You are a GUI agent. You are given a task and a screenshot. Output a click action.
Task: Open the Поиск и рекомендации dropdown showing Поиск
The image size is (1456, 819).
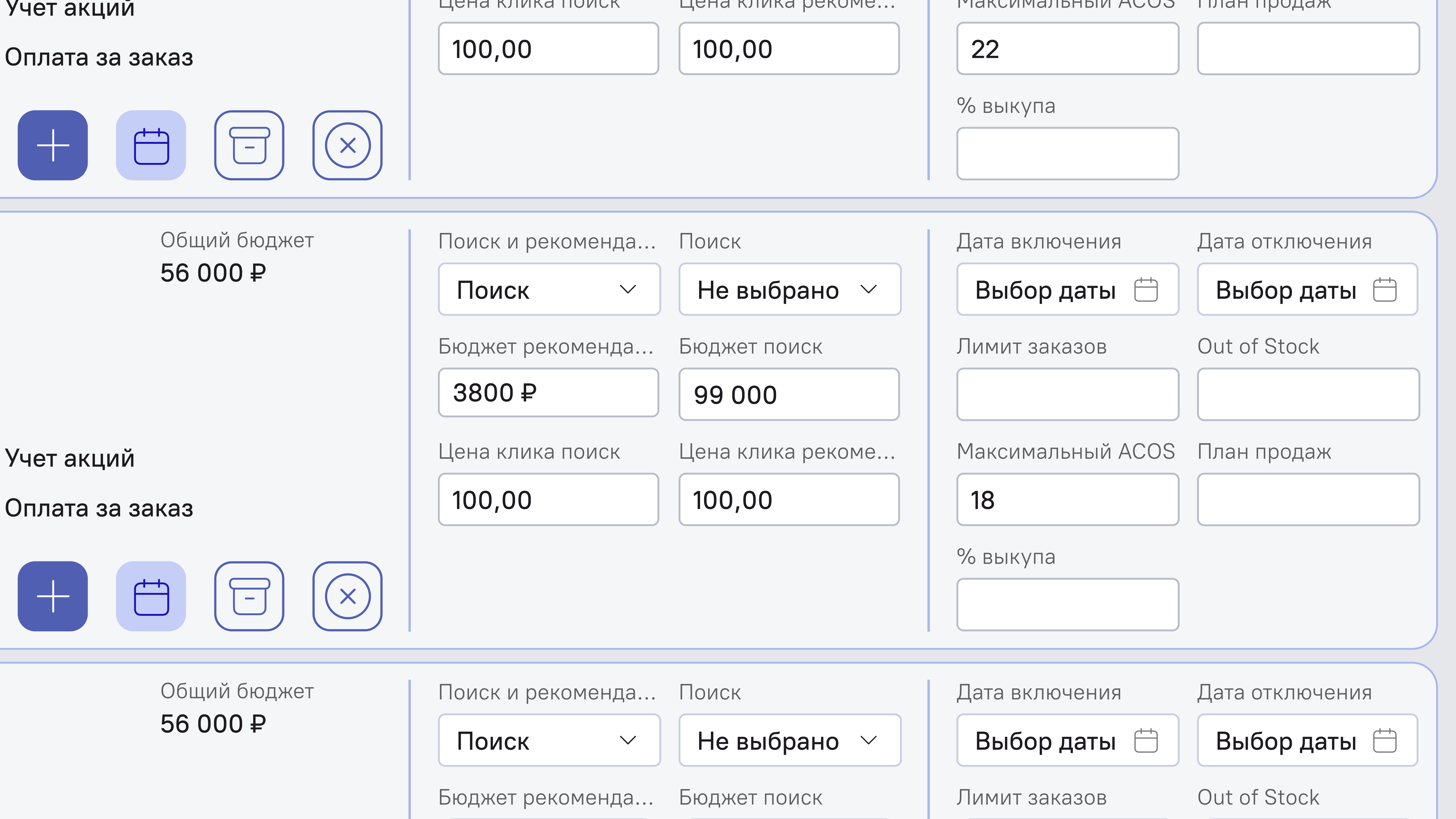click(x=548, y=289)
